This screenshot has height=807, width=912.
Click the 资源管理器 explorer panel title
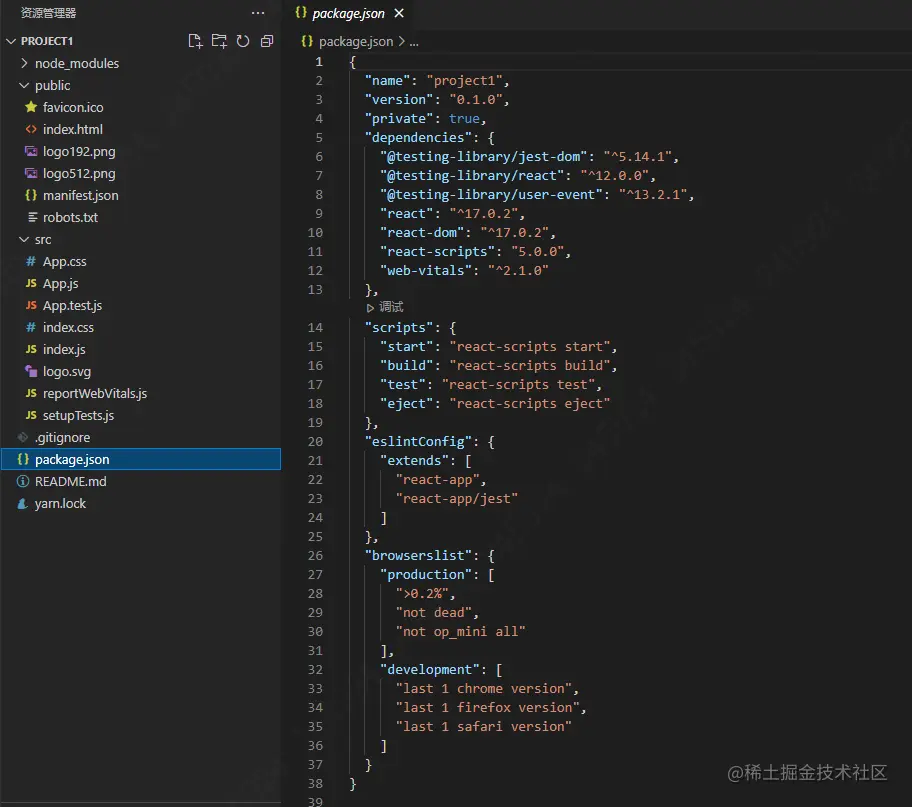click(x=48, y=13)
